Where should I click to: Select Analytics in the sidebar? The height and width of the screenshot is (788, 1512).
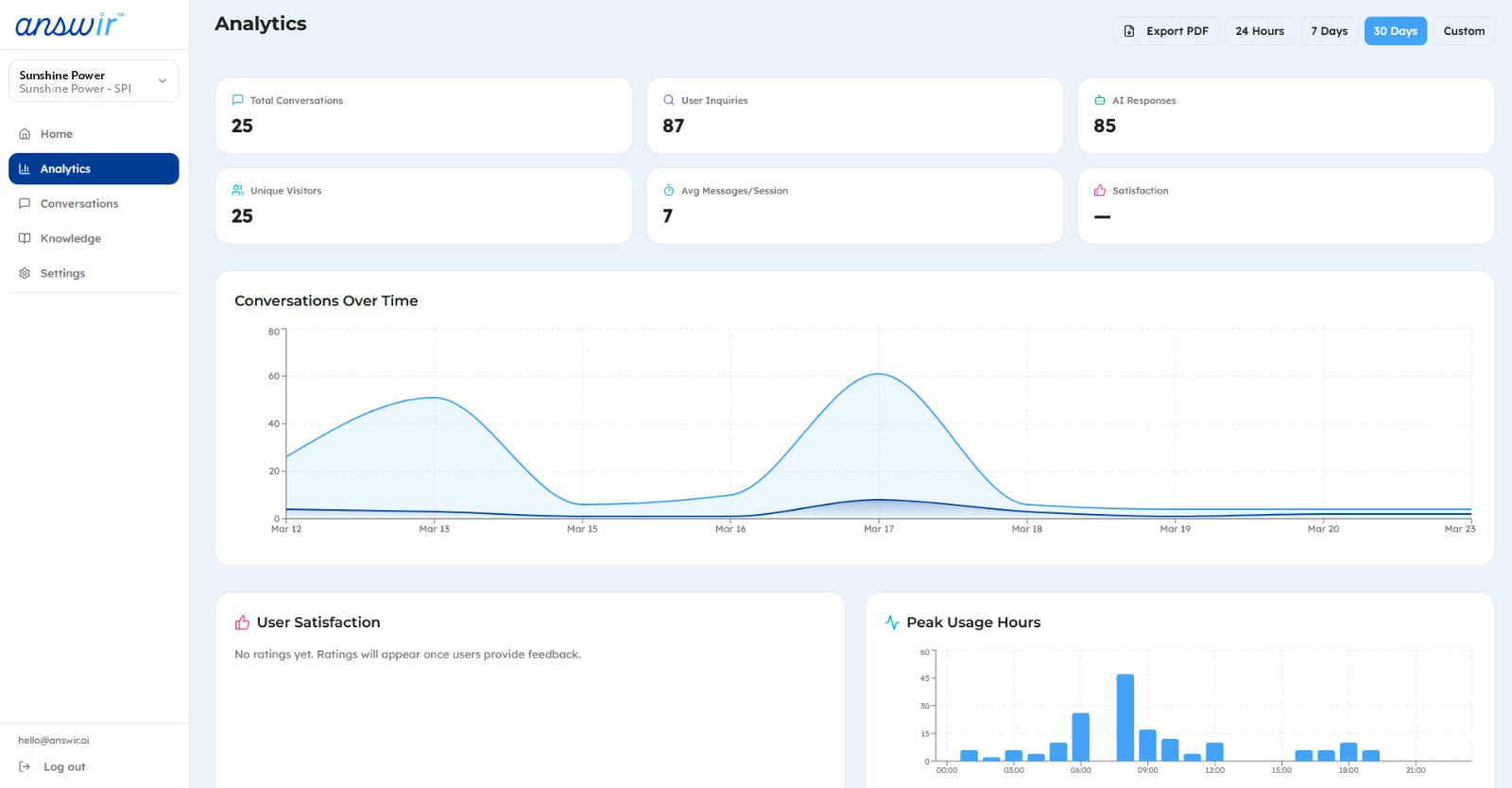click(x=65, y=169)
